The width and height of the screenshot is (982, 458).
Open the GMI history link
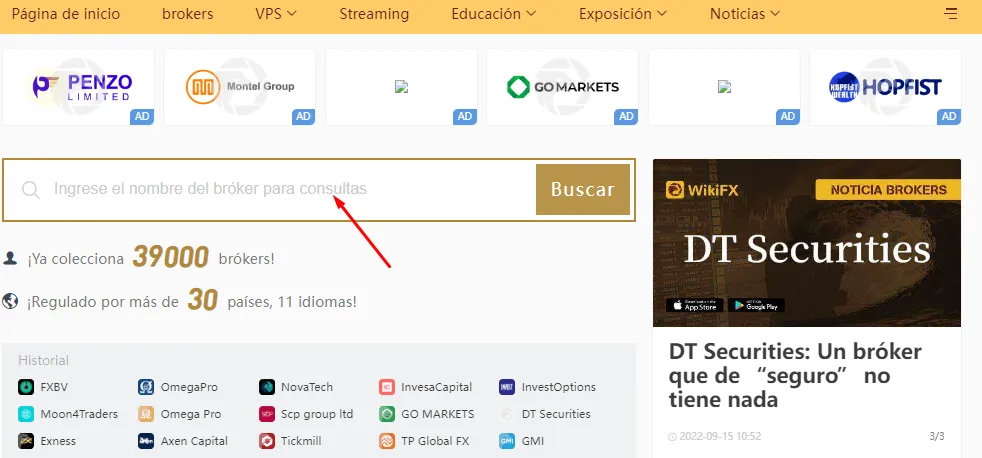coord(533,441)
